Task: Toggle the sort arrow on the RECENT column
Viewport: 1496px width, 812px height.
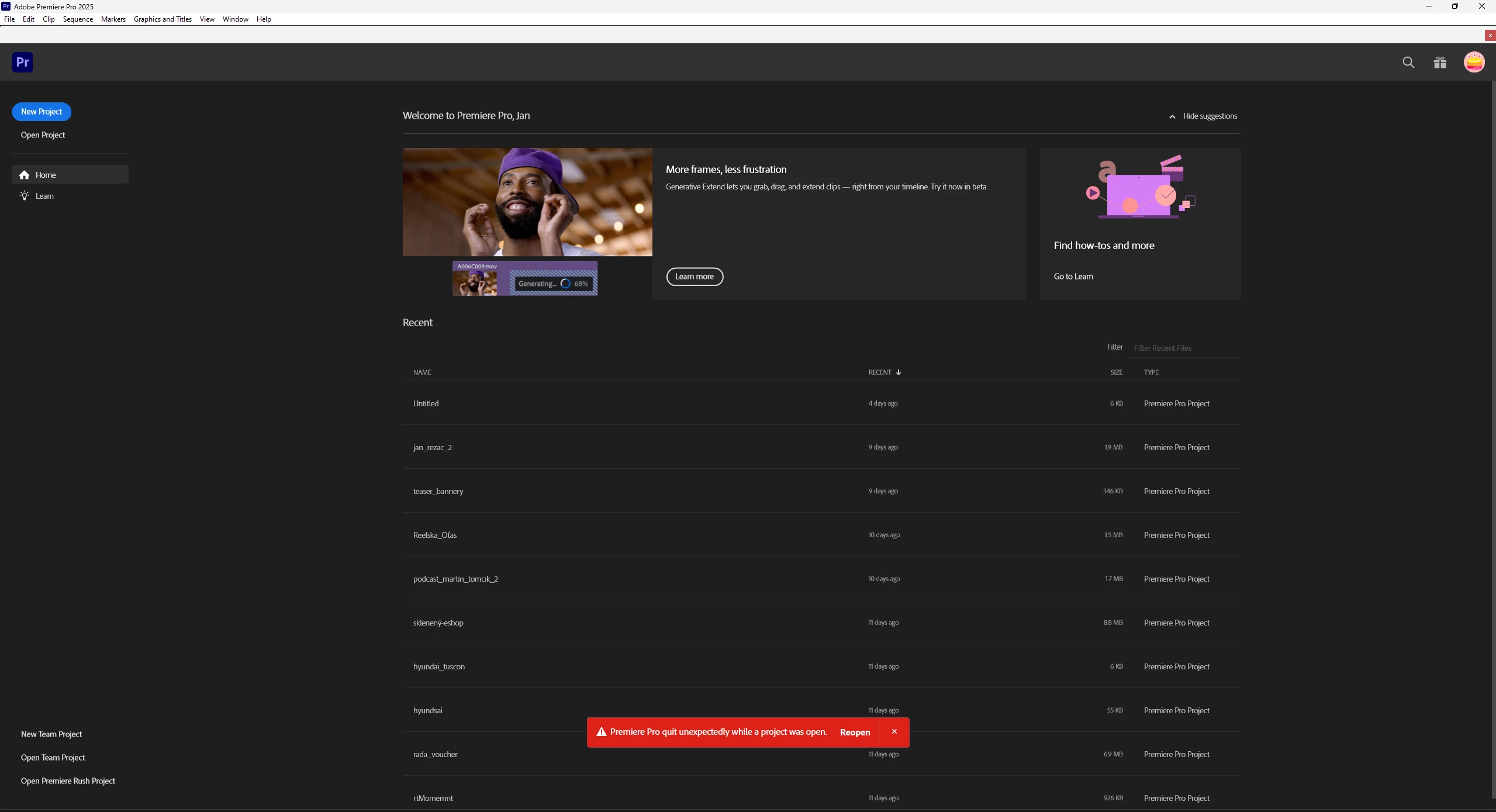Action: coord(899,372)
